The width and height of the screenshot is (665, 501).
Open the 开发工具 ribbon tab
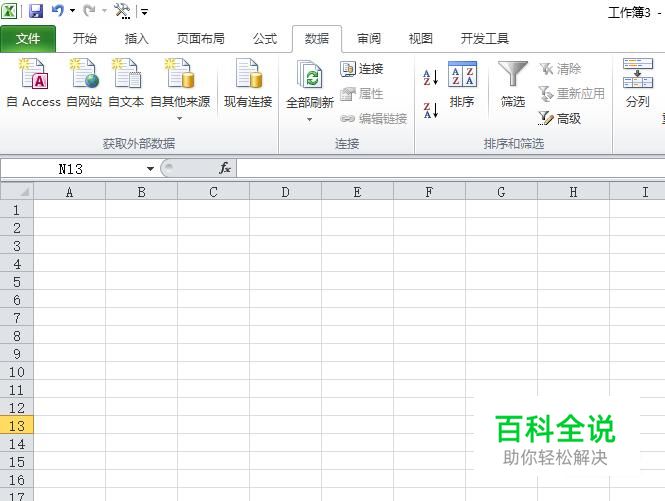[484, 39]
